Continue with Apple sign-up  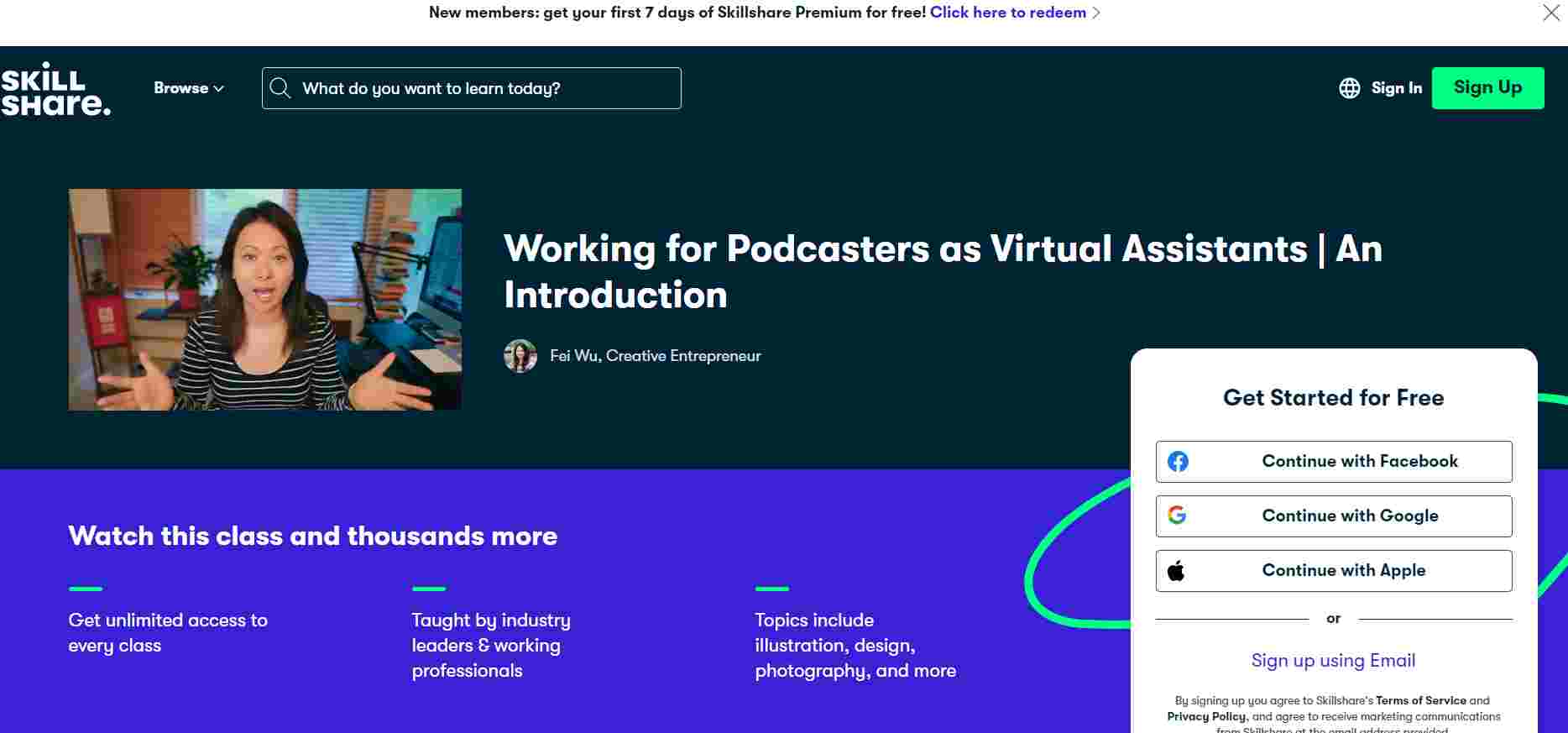coord(1334,571)
